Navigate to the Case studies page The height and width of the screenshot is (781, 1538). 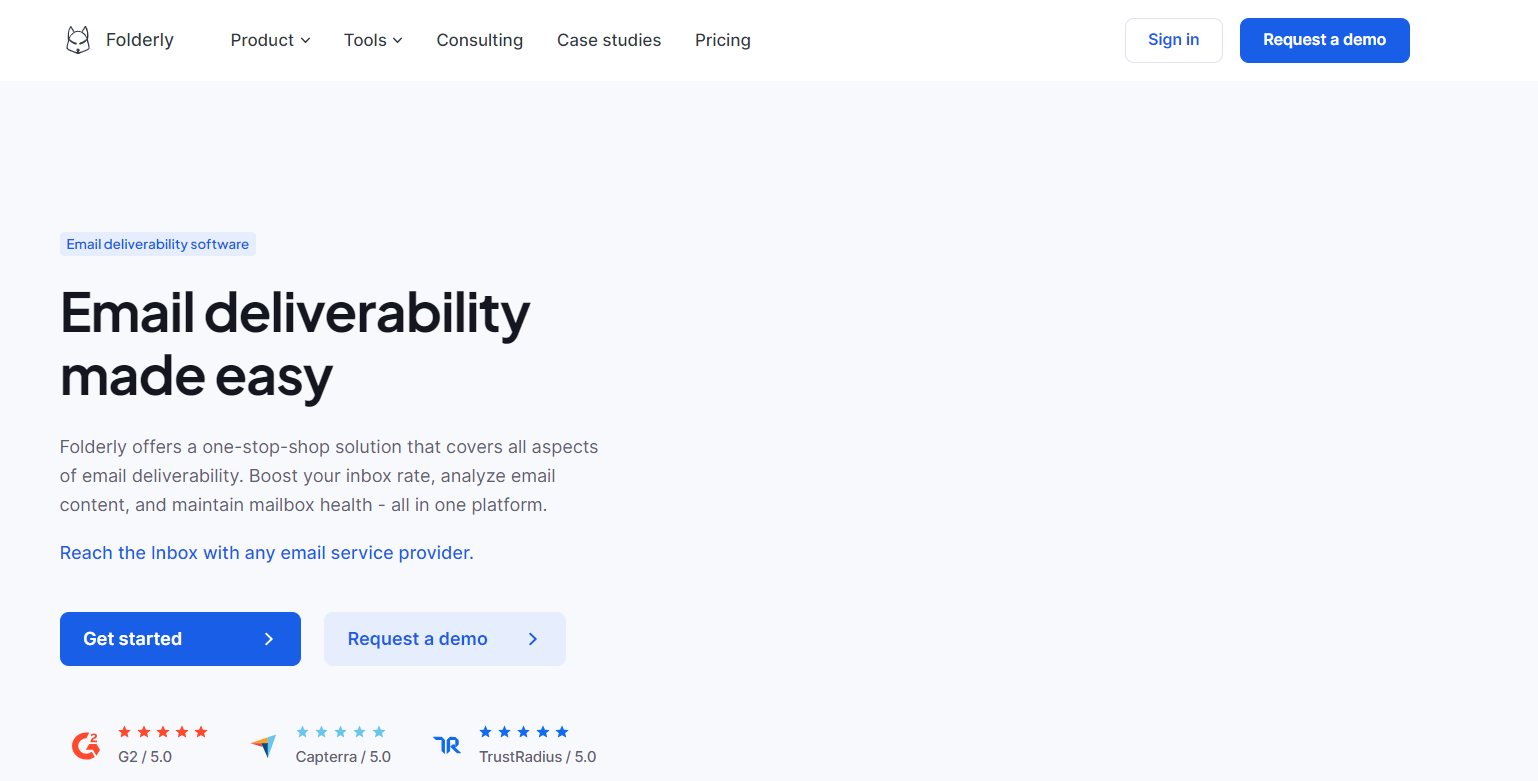tap(609, 40)
